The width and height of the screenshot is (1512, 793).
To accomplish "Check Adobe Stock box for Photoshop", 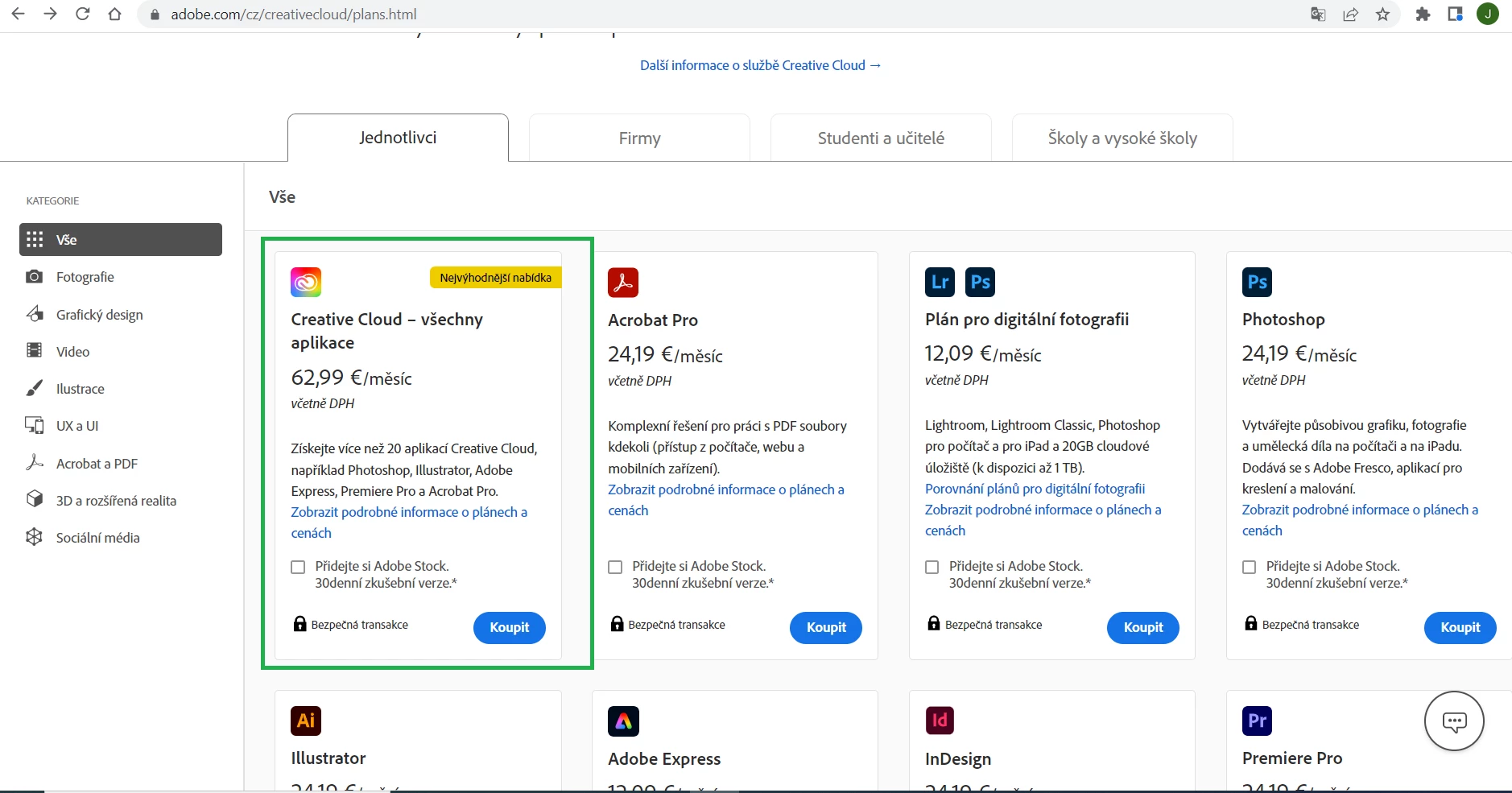I will point(1250,567).
